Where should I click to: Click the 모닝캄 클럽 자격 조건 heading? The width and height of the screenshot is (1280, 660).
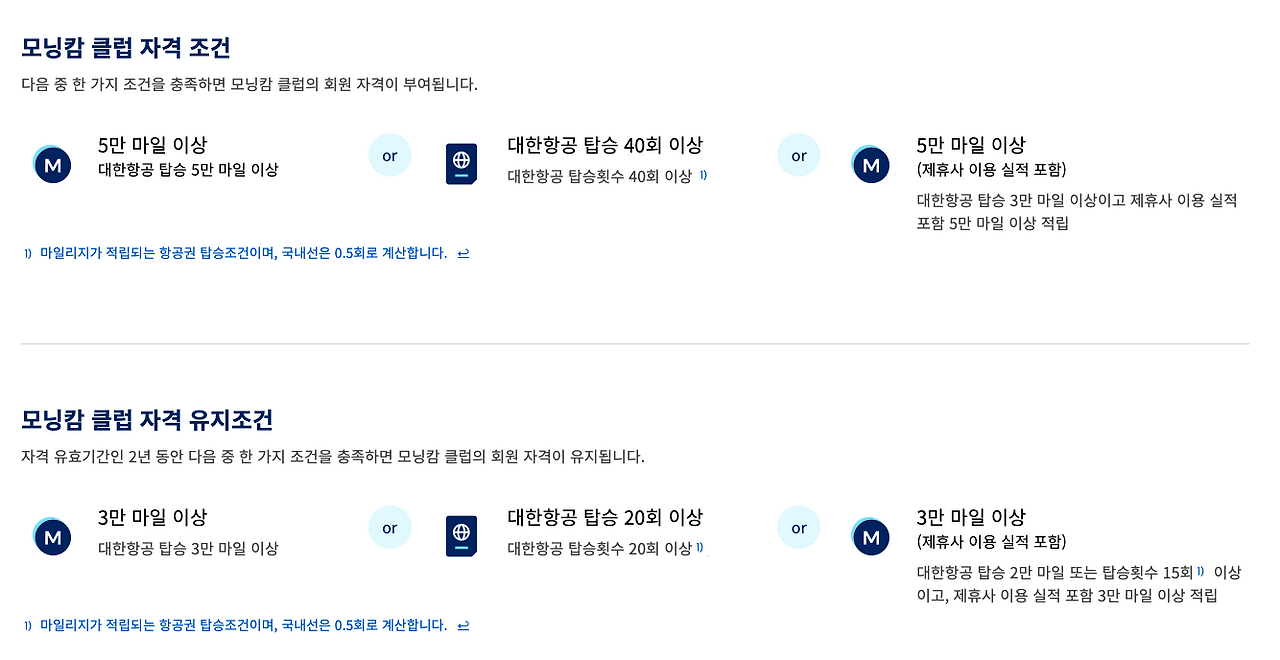click(x=126, y=47)
